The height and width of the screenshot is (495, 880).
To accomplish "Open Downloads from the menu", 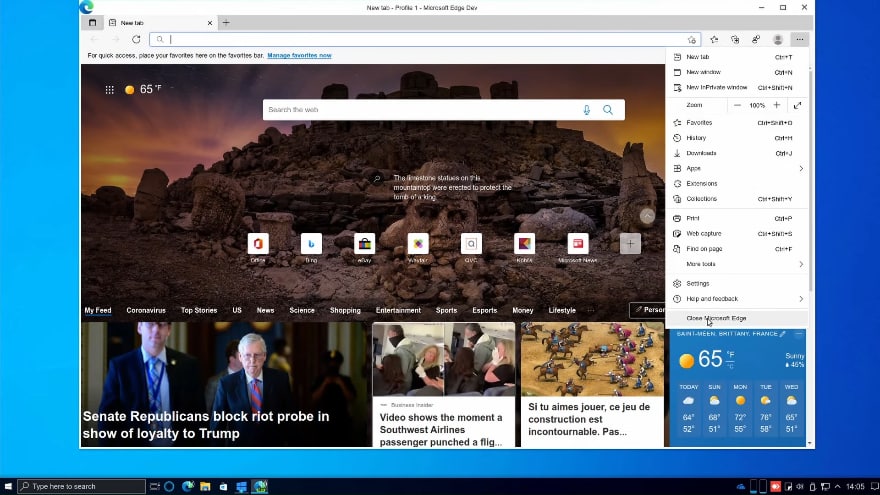I will pyautogui.click(x=736, y=153).
